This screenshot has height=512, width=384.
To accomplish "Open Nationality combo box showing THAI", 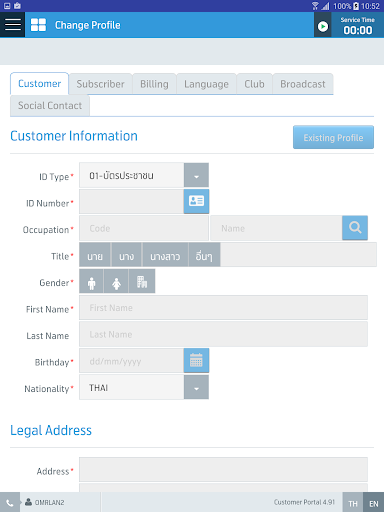I will pos(144,387).
